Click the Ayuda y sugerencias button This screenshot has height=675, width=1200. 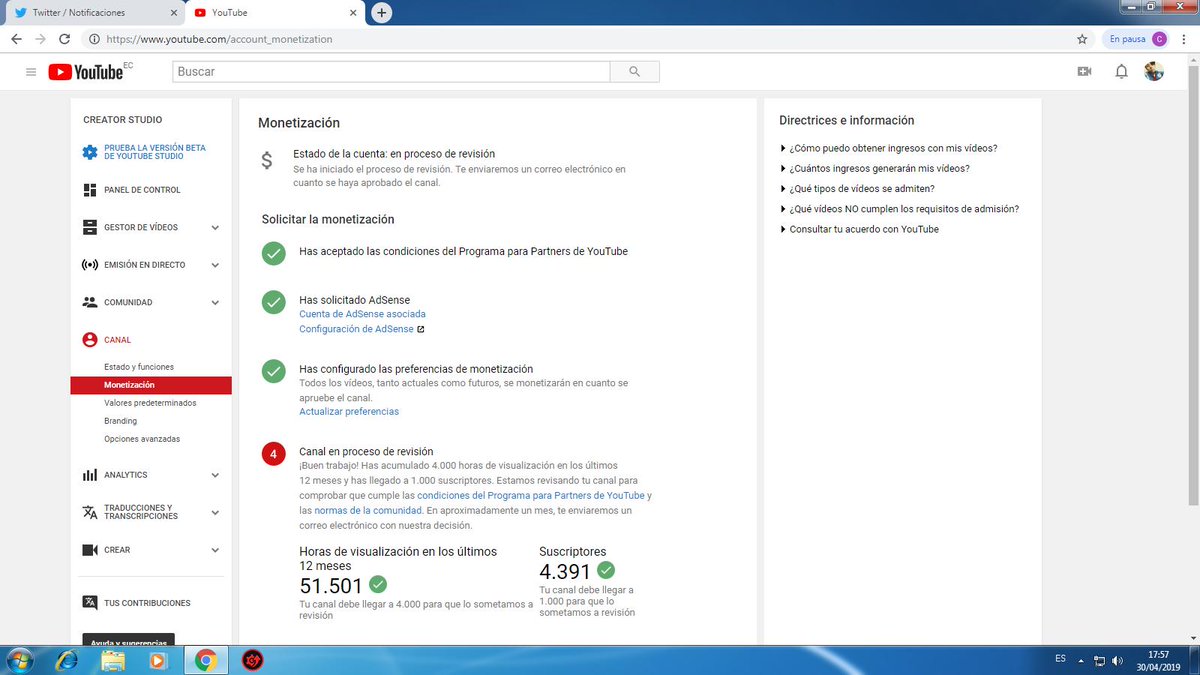click(129, 640)
